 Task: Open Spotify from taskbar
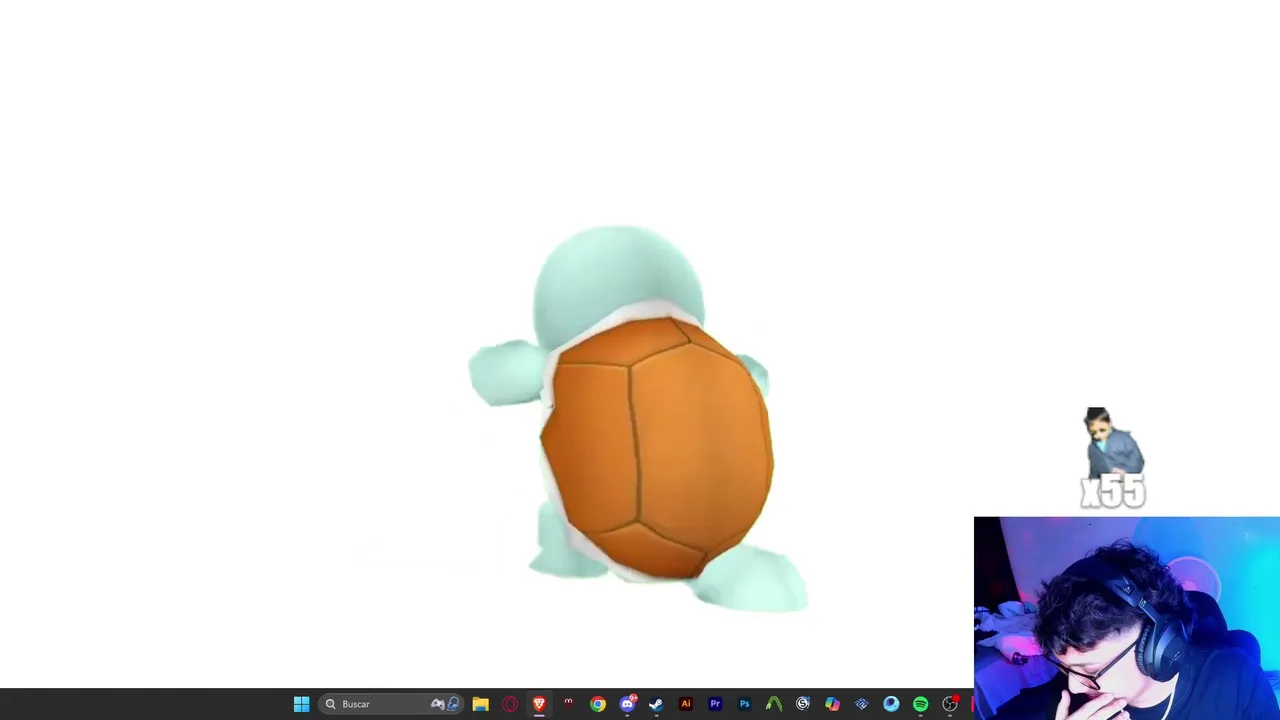click(920, 704)
